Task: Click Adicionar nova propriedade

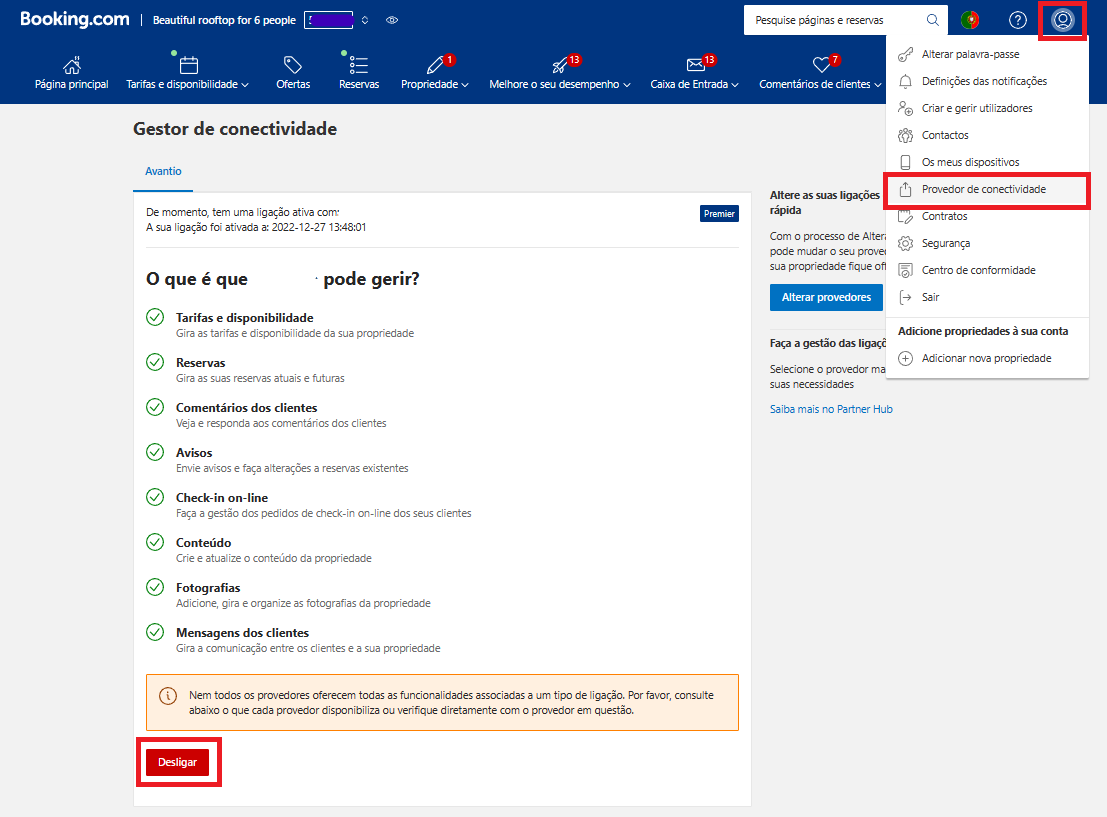Action: click(x=987, y=358)
